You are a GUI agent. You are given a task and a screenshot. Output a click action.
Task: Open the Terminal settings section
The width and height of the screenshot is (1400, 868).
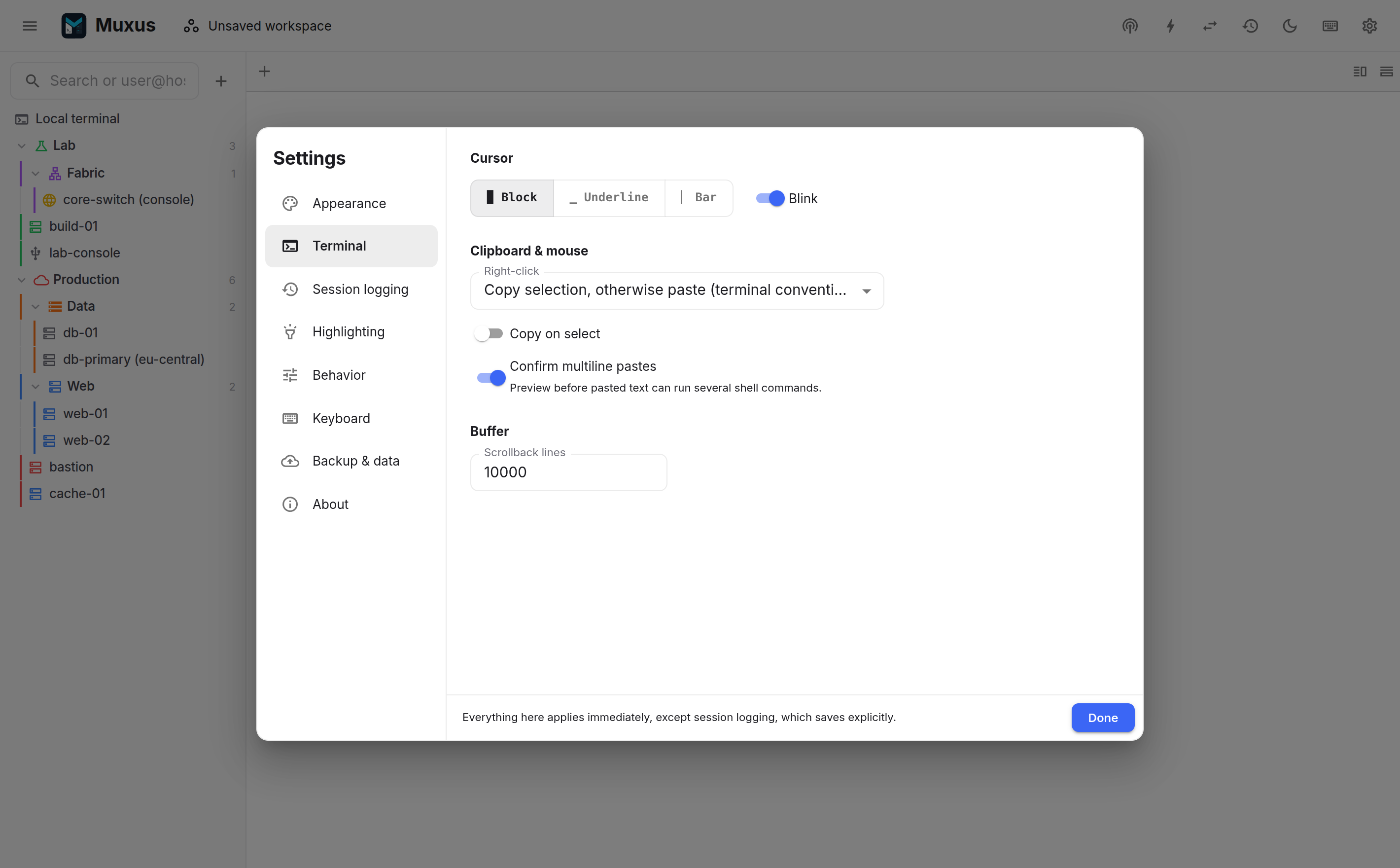click(x=351, y=246)
